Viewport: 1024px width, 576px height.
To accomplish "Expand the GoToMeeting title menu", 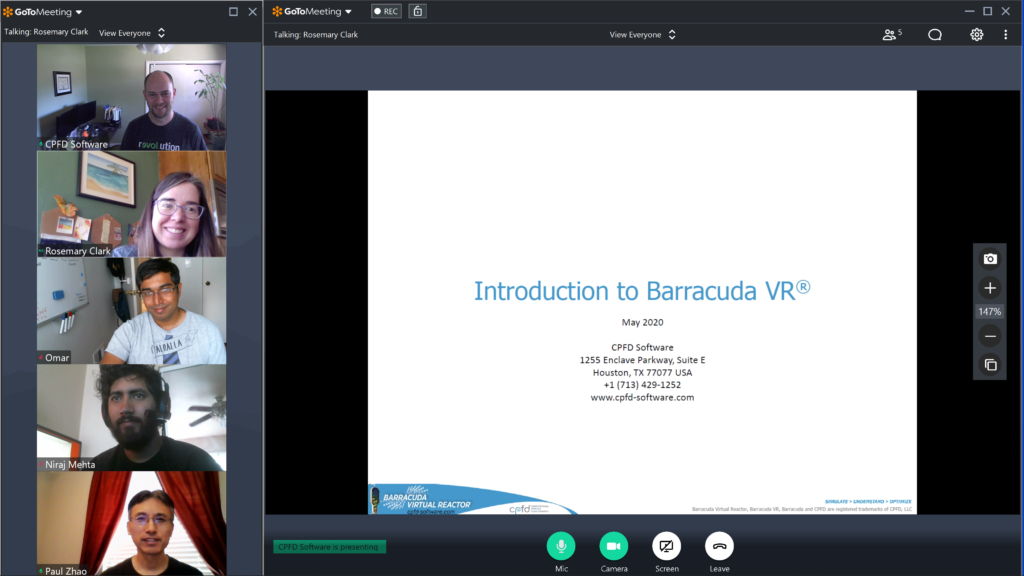I will (310, 10).
